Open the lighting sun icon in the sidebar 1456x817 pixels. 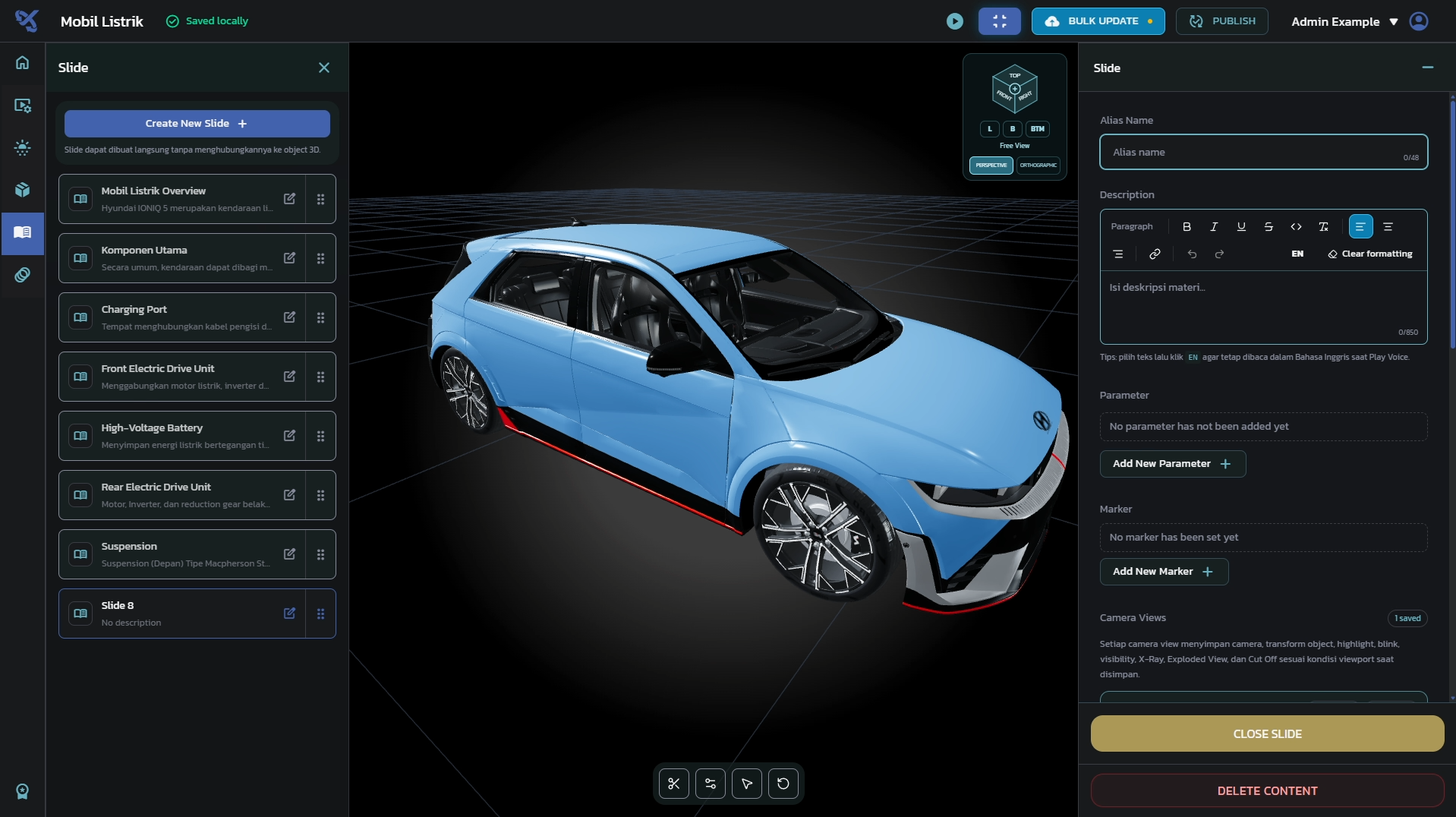[x=23, y=147]
